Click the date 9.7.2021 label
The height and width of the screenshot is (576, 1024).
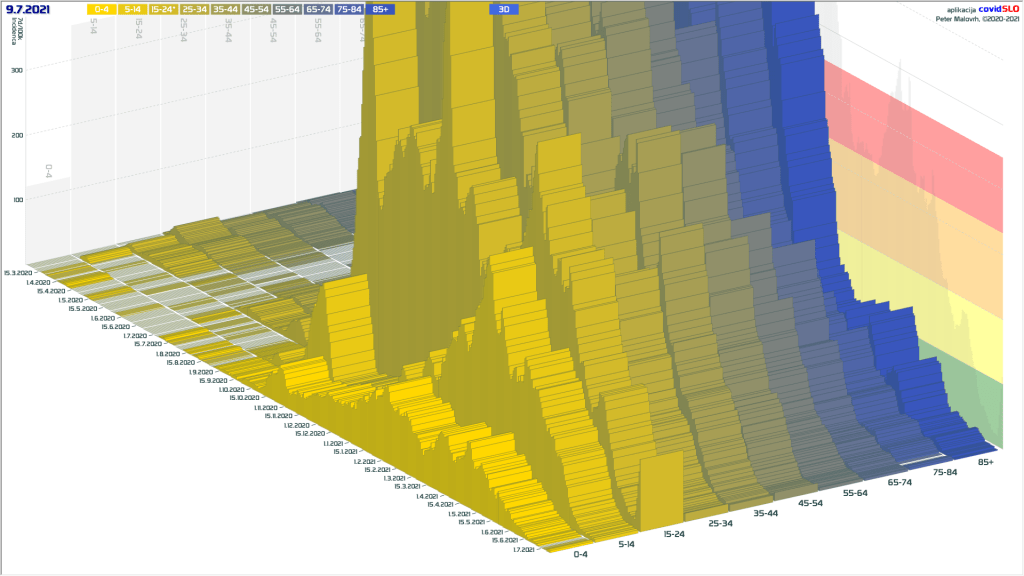tap(29, 9)
